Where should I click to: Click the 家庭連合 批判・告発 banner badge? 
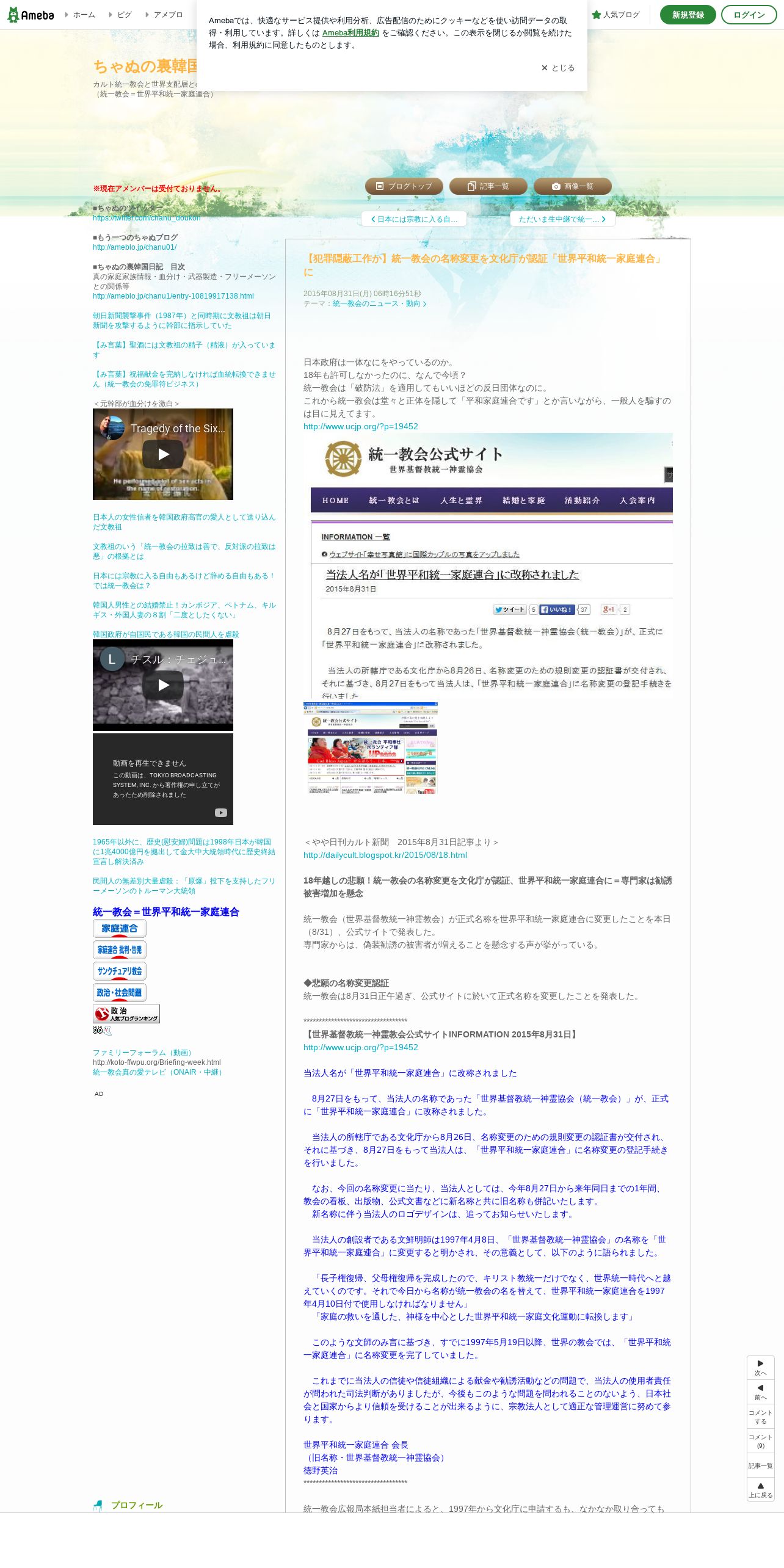coord(120,950)
